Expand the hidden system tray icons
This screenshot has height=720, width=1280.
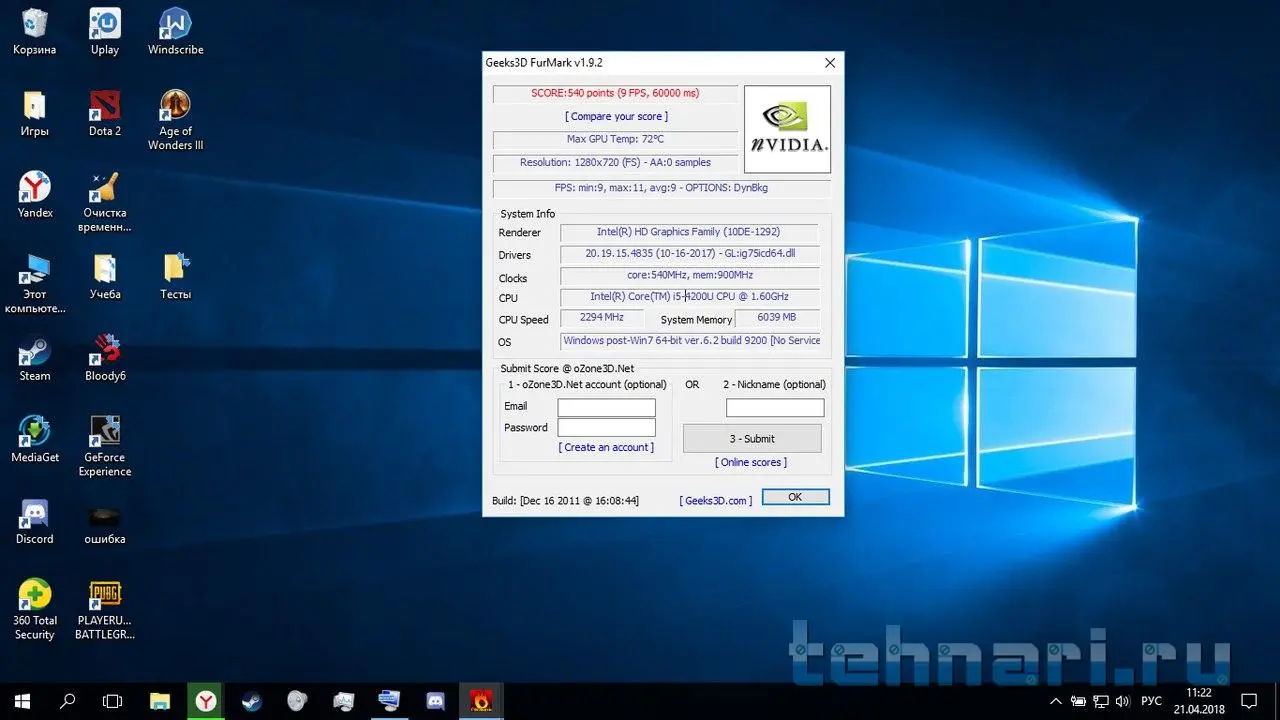pyautogui.click(x=1055, y=701)
